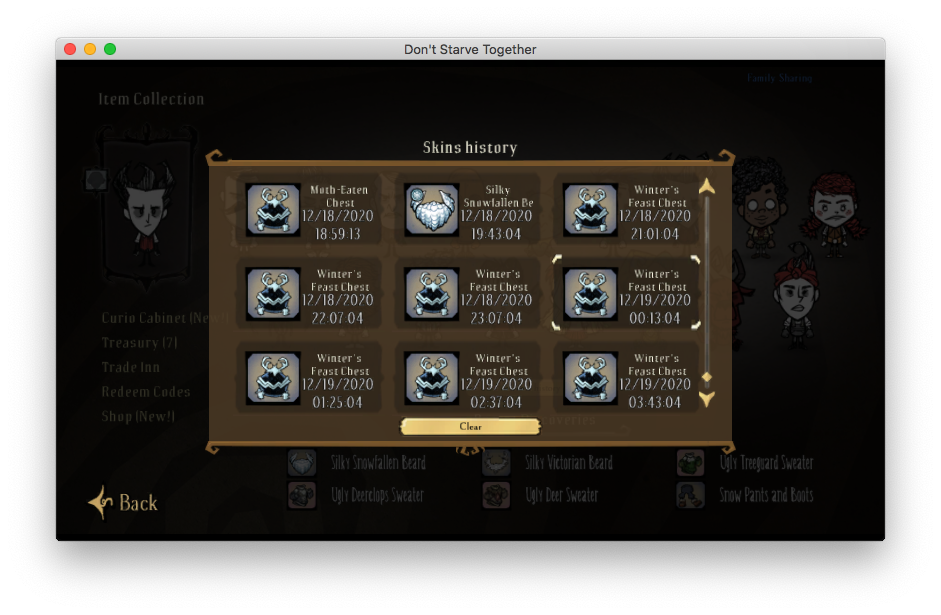Click the Silky Victorian Beard label
The height and width of the screenshot is (615, 941).
point(569,463)
